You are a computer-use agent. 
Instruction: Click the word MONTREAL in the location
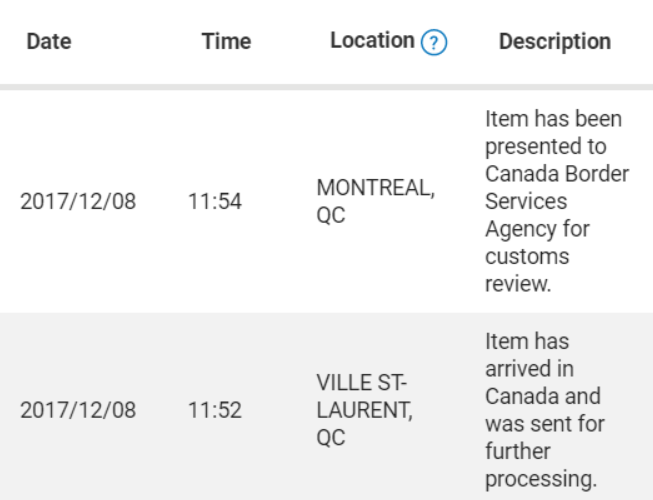376,188
